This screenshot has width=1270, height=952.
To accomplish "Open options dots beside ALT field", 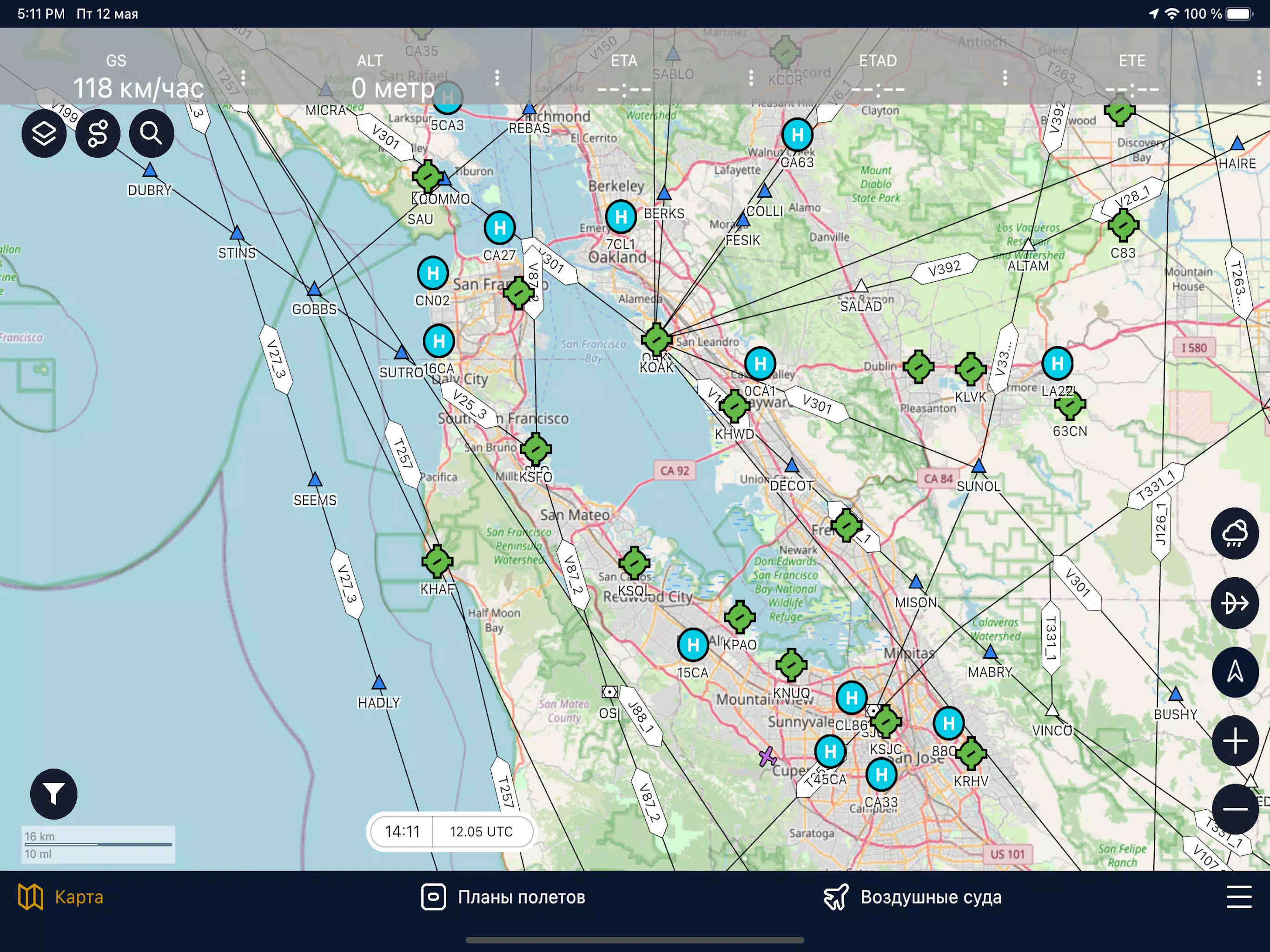I will tap(497, 78).
